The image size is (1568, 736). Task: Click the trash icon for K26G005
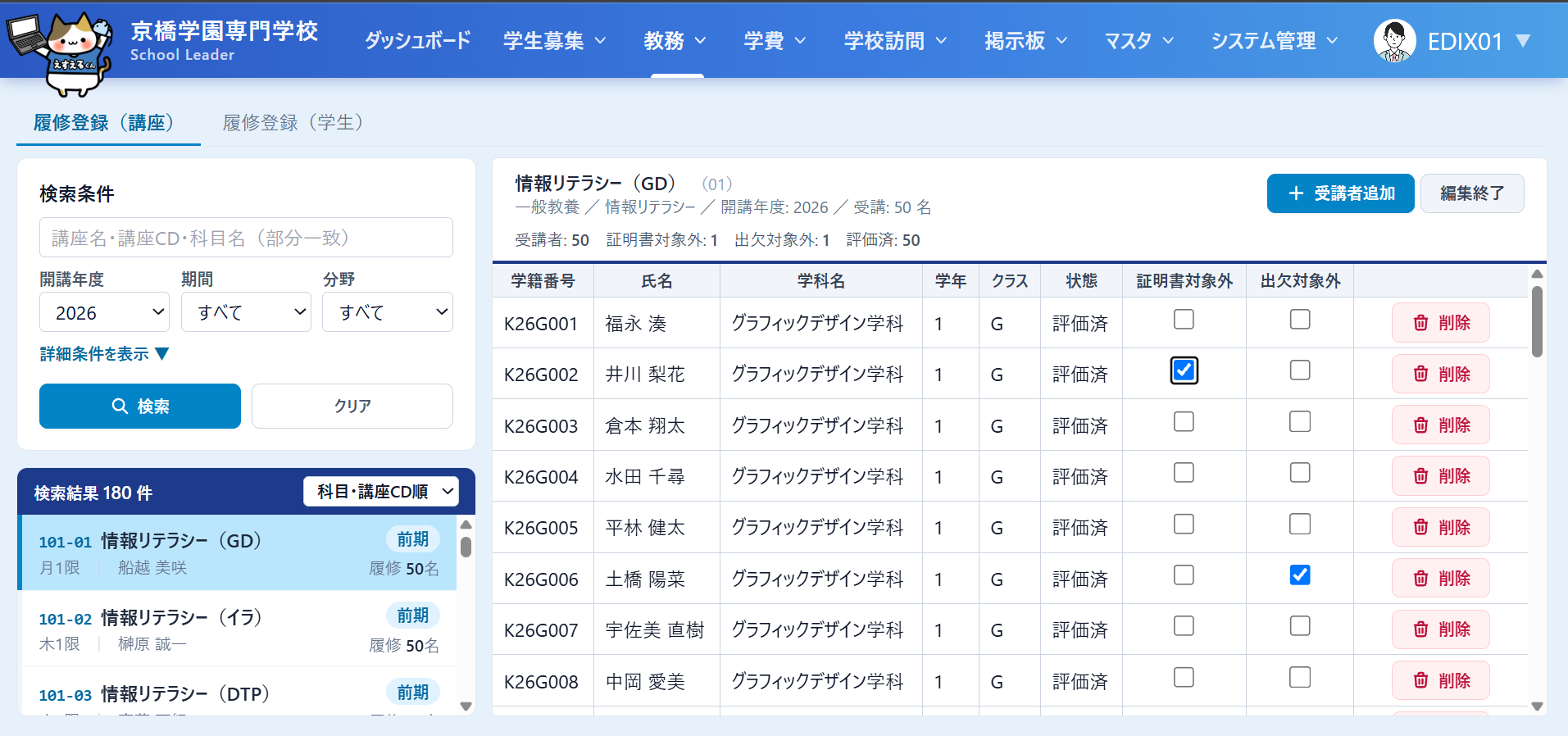click(x=1420, y=527)
